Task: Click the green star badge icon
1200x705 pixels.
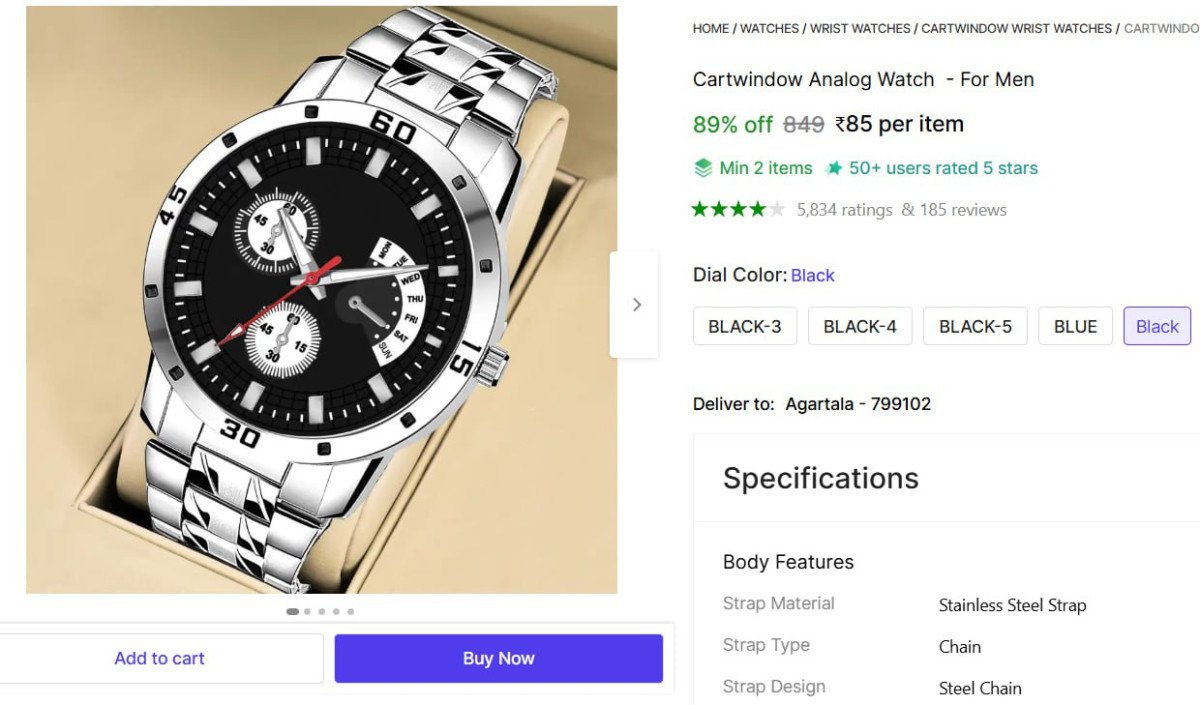Action: (x=833, y=168)
